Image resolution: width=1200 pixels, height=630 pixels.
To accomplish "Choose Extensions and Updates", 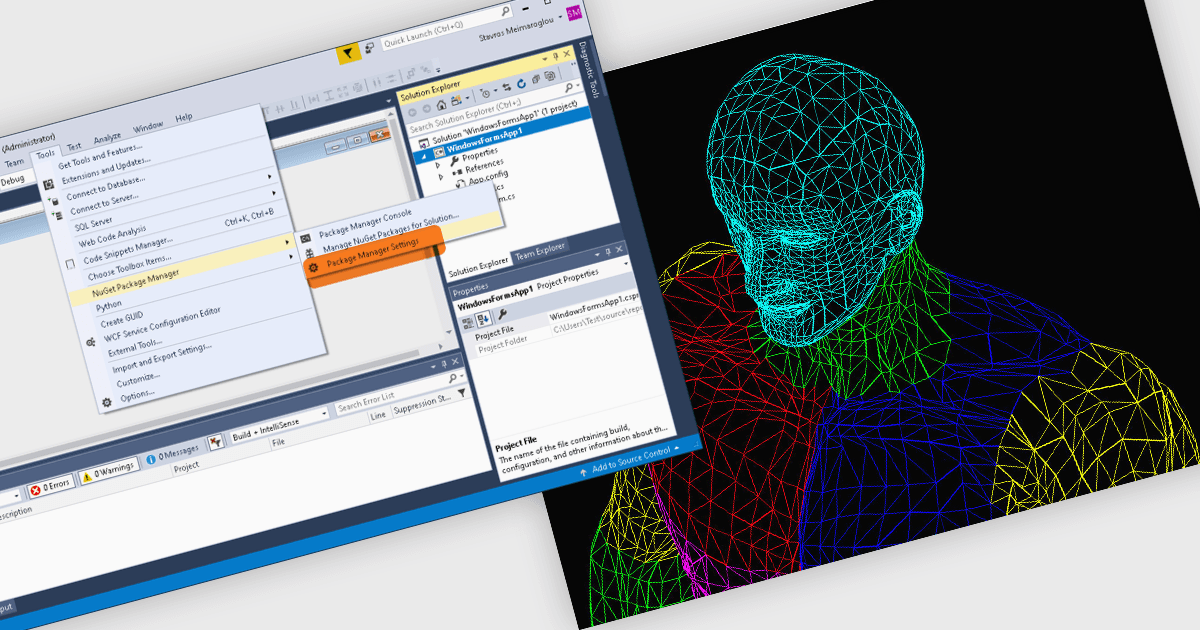I will pos(105,171).
